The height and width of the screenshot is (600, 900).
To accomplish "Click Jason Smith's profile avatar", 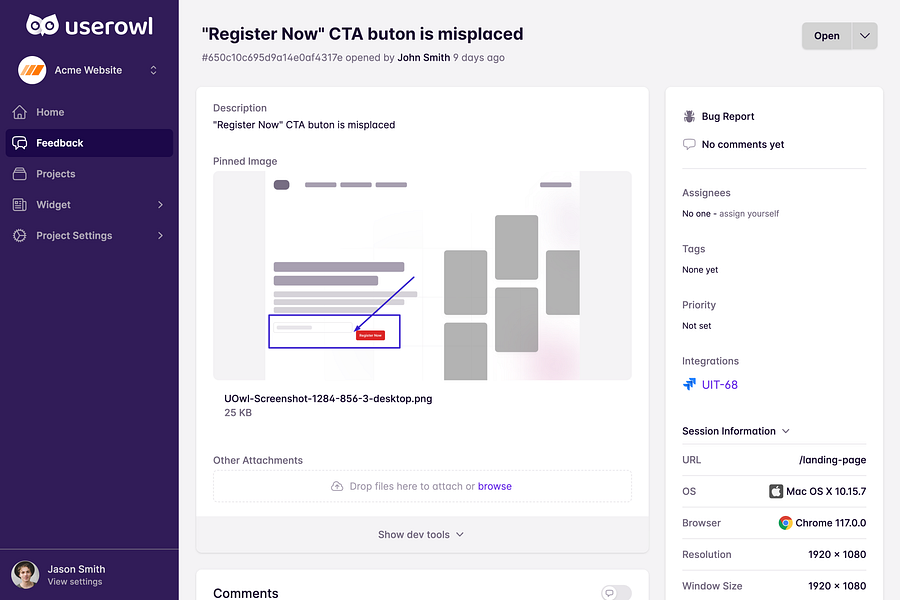I will [25, 575].
